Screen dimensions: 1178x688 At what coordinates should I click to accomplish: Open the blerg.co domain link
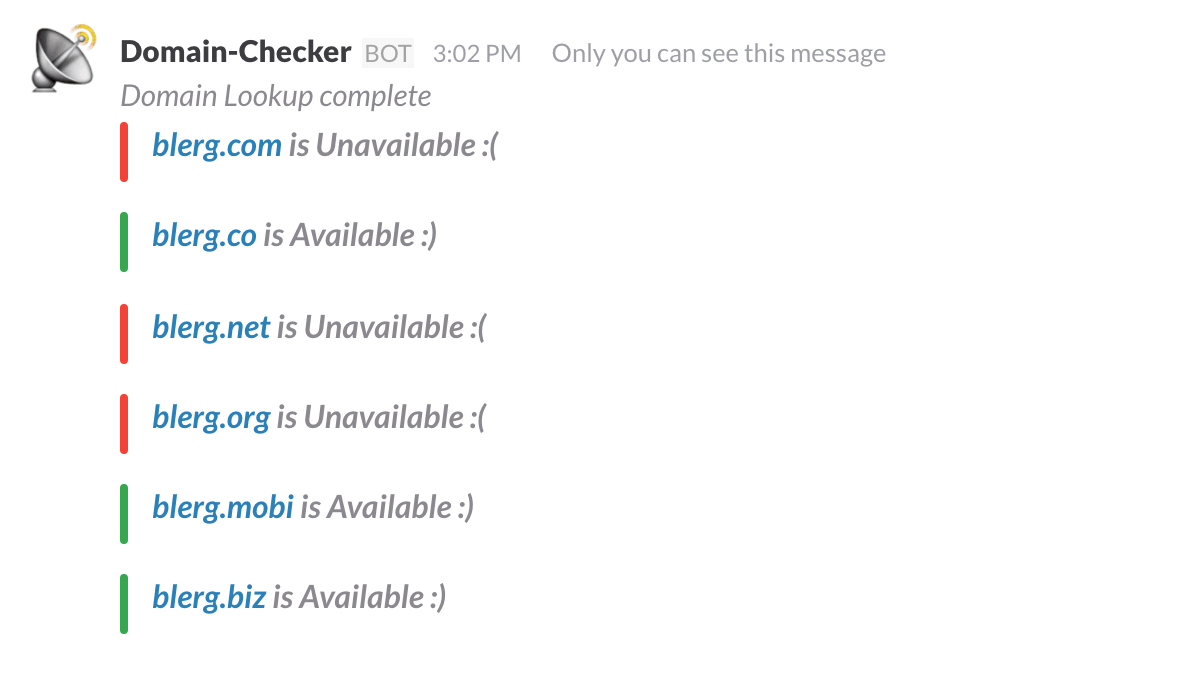[204, 236]
